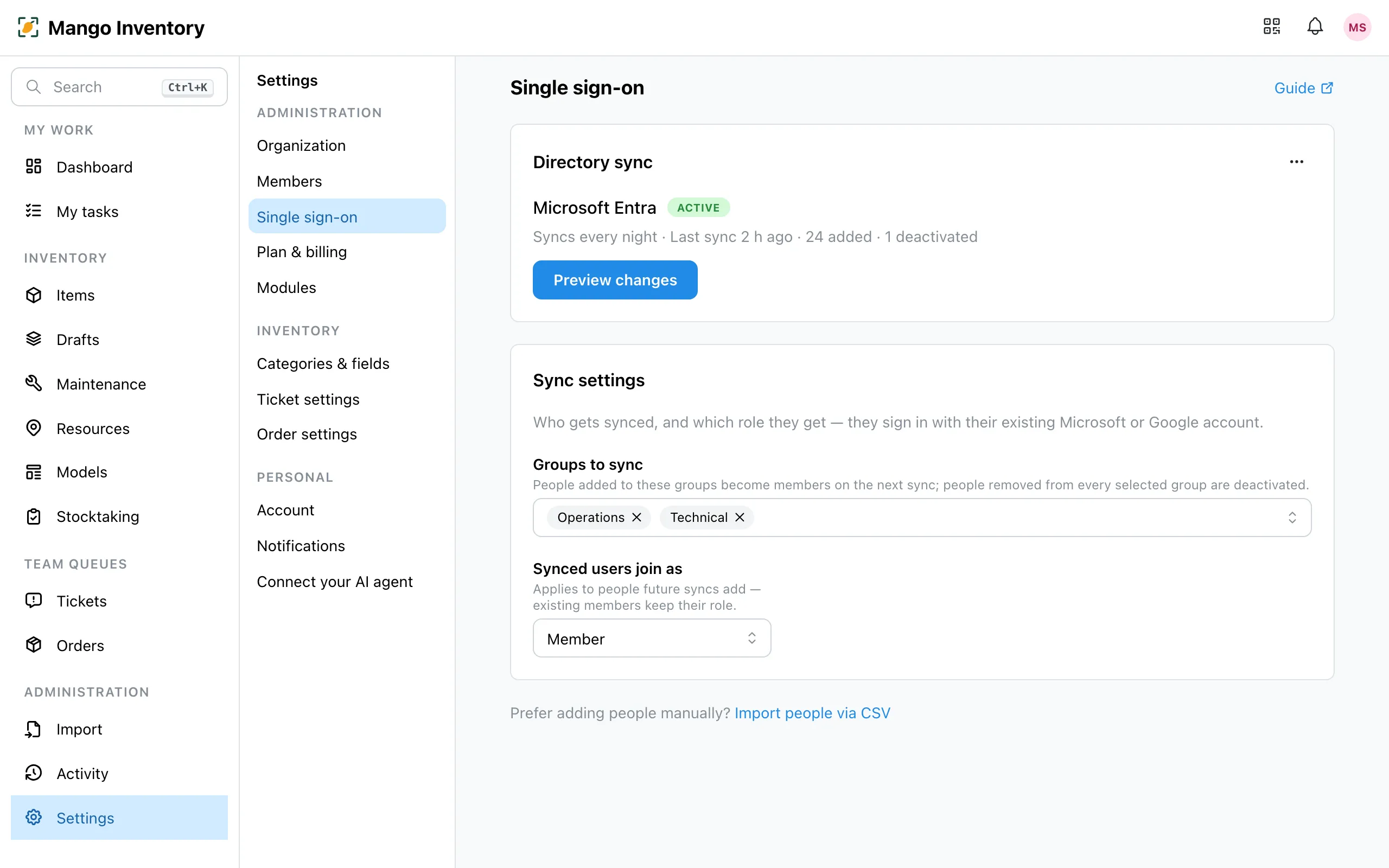
Task: Go to Tickets in the sidebar
Action: point(119,601)
